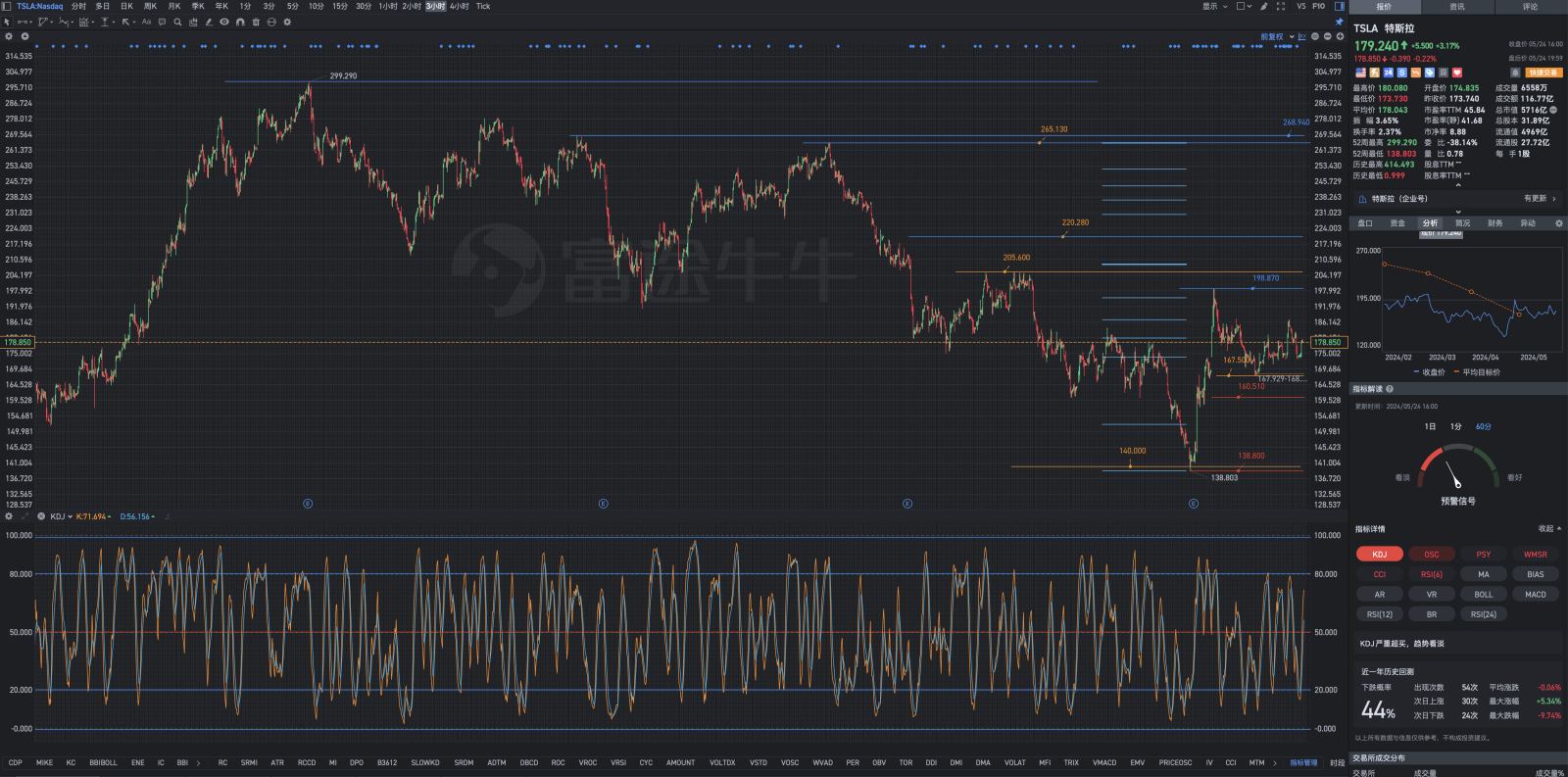Screen dimensions: 1568x777
Task: Open F10 company info
Action: coord(1319,6)
